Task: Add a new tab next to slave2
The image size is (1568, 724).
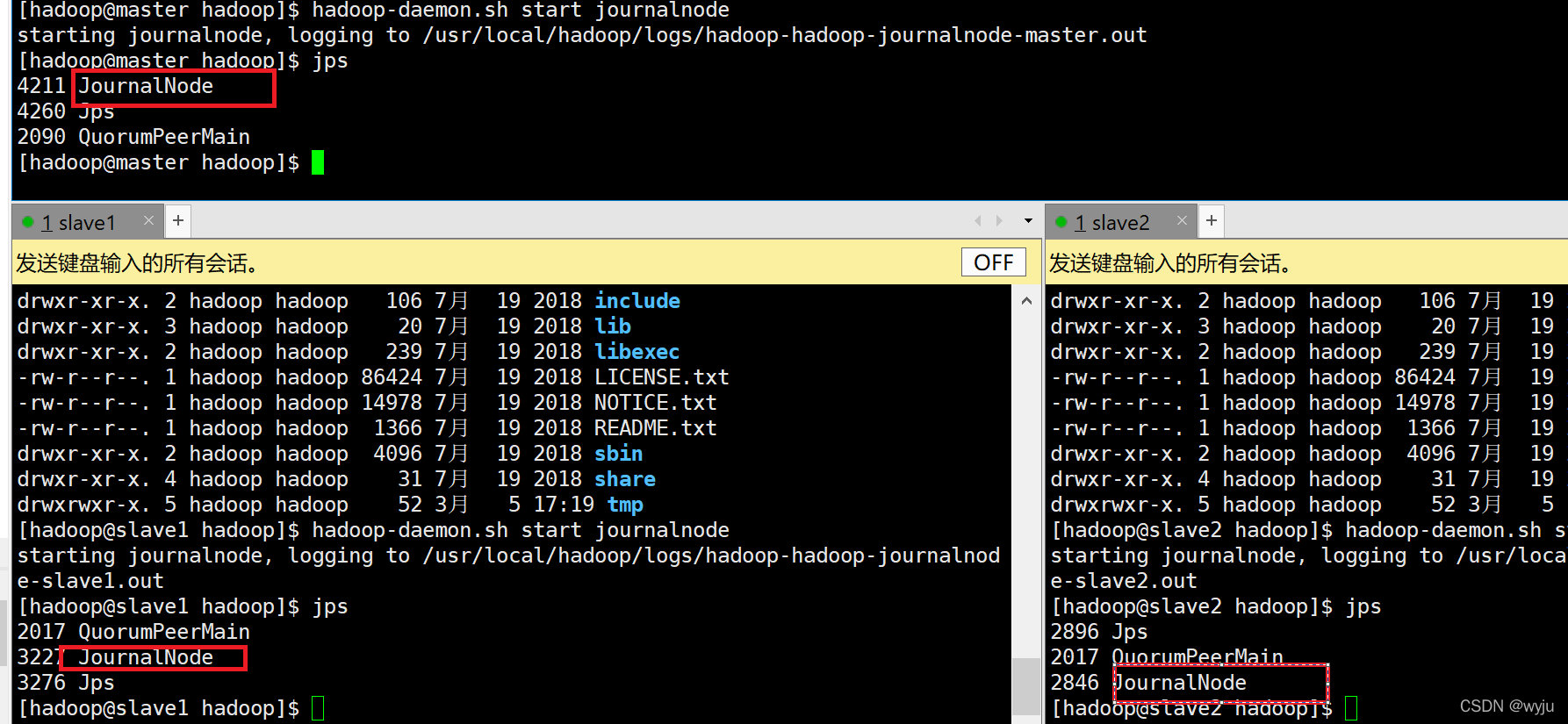Action: (x=1212, y=220)
